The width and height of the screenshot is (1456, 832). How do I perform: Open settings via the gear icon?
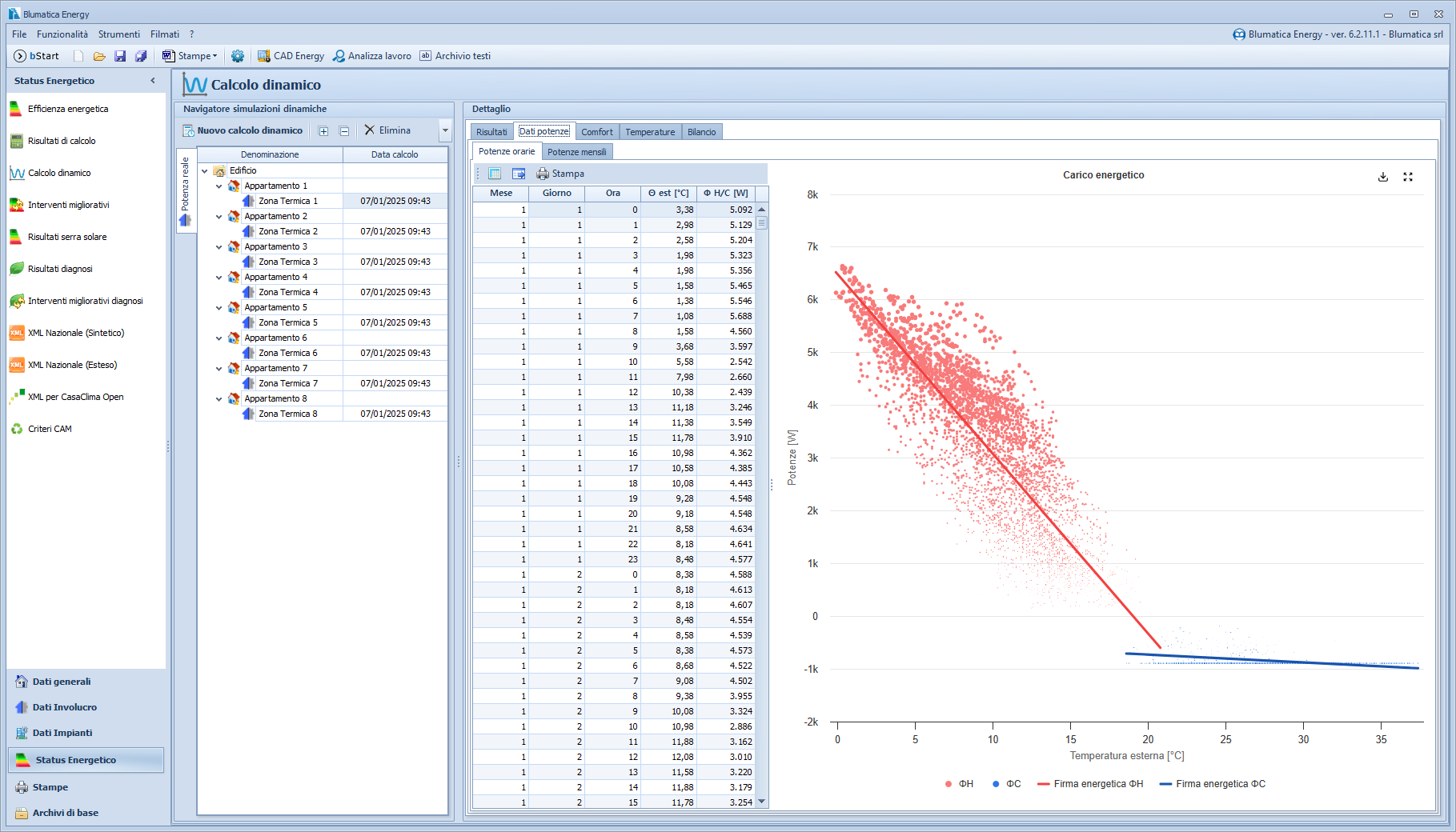(x=238, y=56)
